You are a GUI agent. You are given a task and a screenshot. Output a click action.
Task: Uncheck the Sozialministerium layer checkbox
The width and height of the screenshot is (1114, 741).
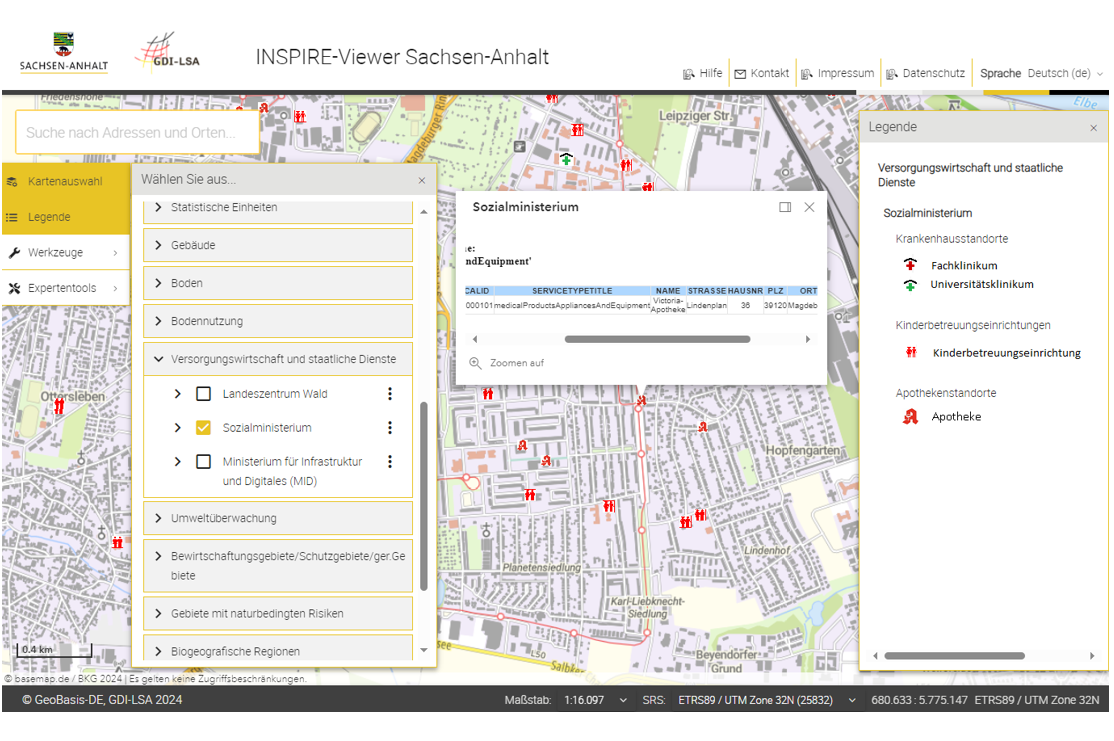pyautogui.click(x=204, y=428)
